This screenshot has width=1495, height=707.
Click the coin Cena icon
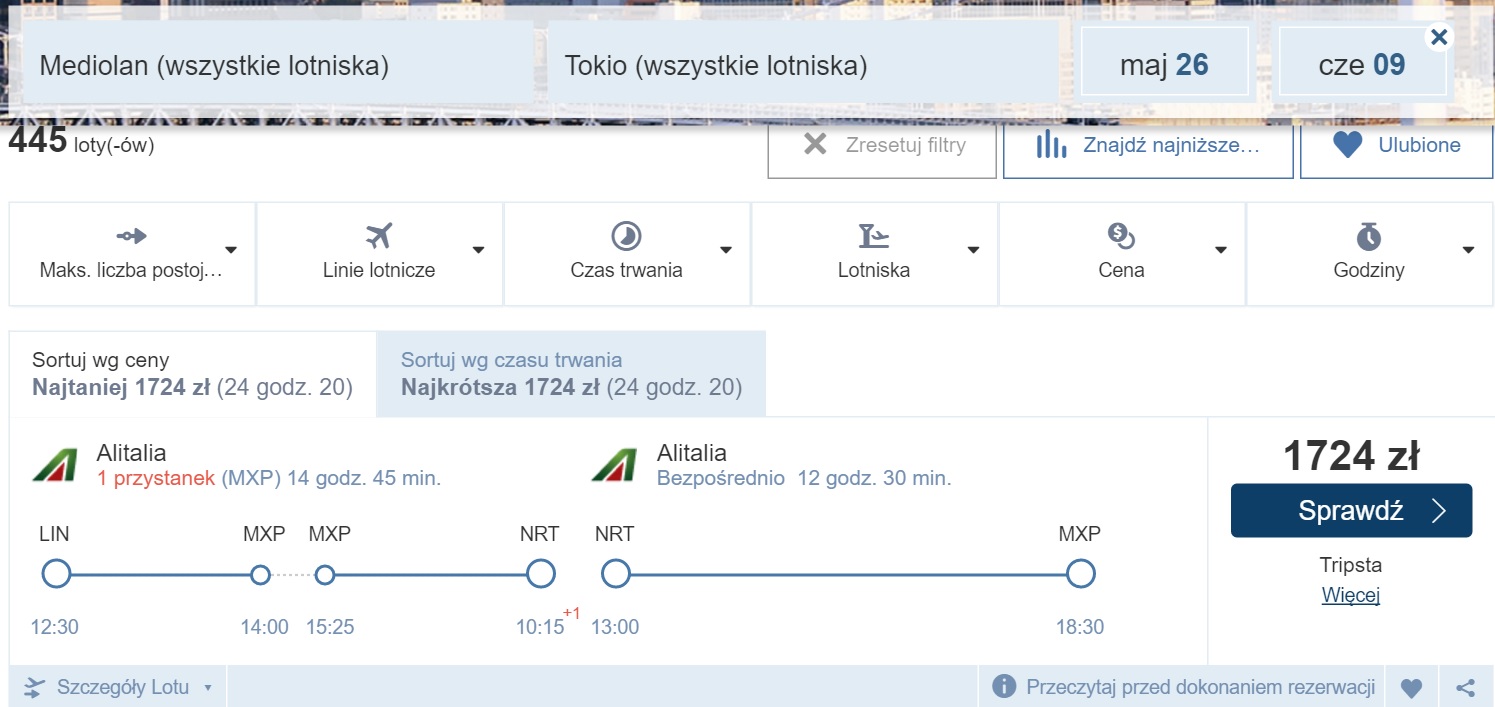pos(1121,236)
